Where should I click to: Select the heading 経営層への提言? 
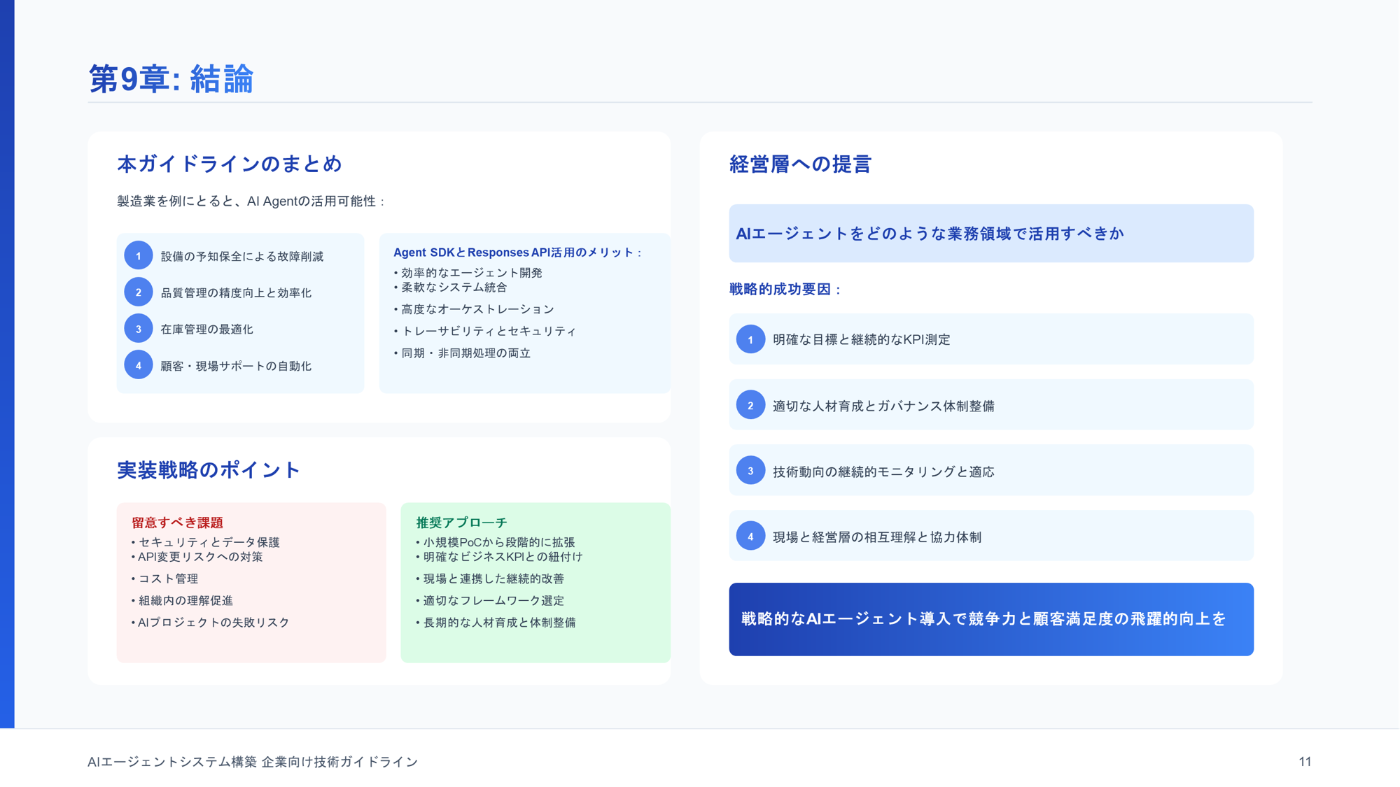click(x=801, y=164)
